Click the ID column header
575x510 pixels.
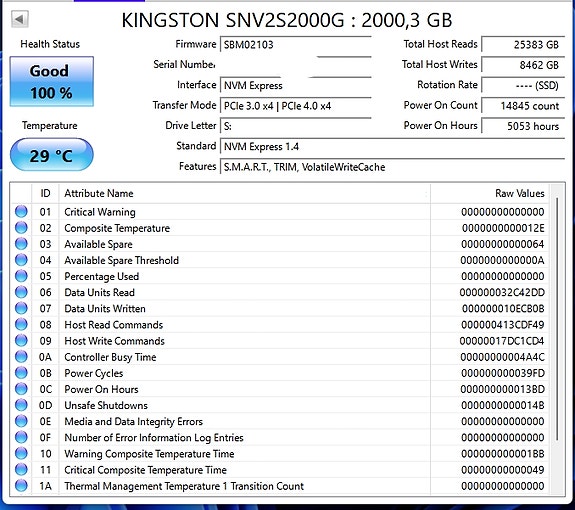point(45,193)
